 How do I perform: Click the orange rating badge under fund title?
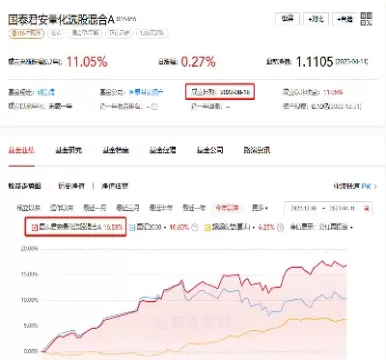pos(26,33)
